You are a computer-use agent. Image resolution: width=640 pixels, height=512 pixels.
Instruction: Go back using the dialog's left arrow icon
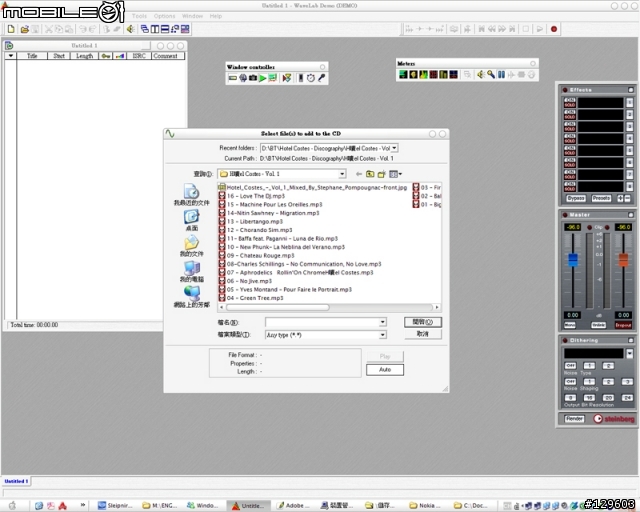(x=359, y=174)
